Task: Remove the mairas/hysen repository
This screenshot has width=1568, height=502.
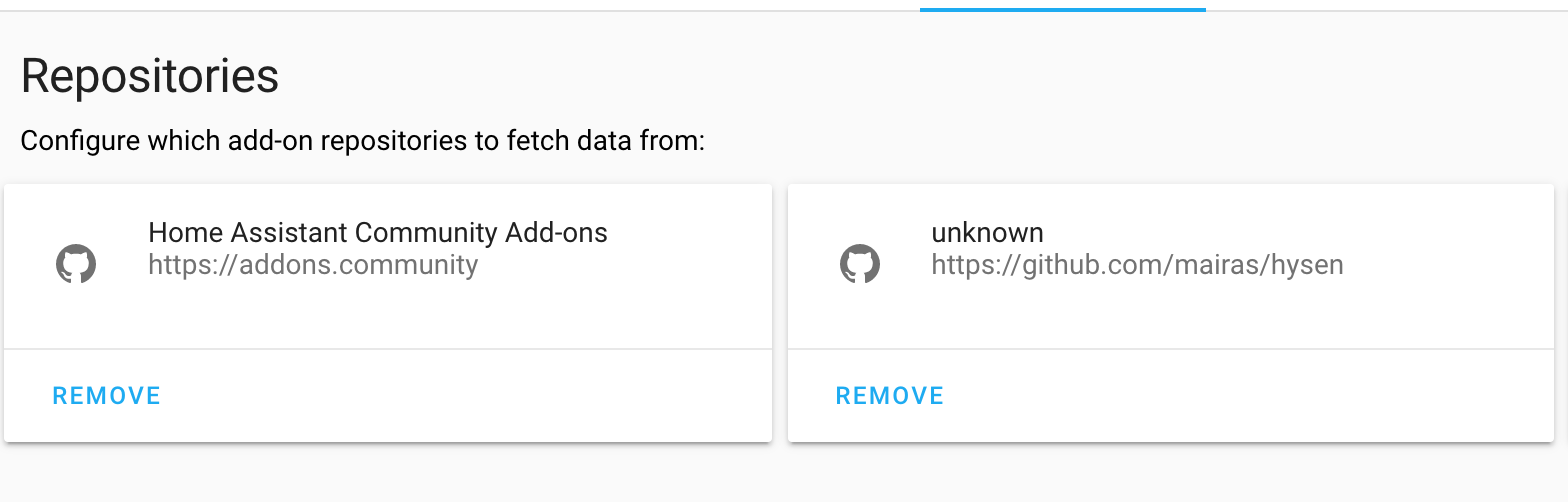Action: tap(890, 396)
